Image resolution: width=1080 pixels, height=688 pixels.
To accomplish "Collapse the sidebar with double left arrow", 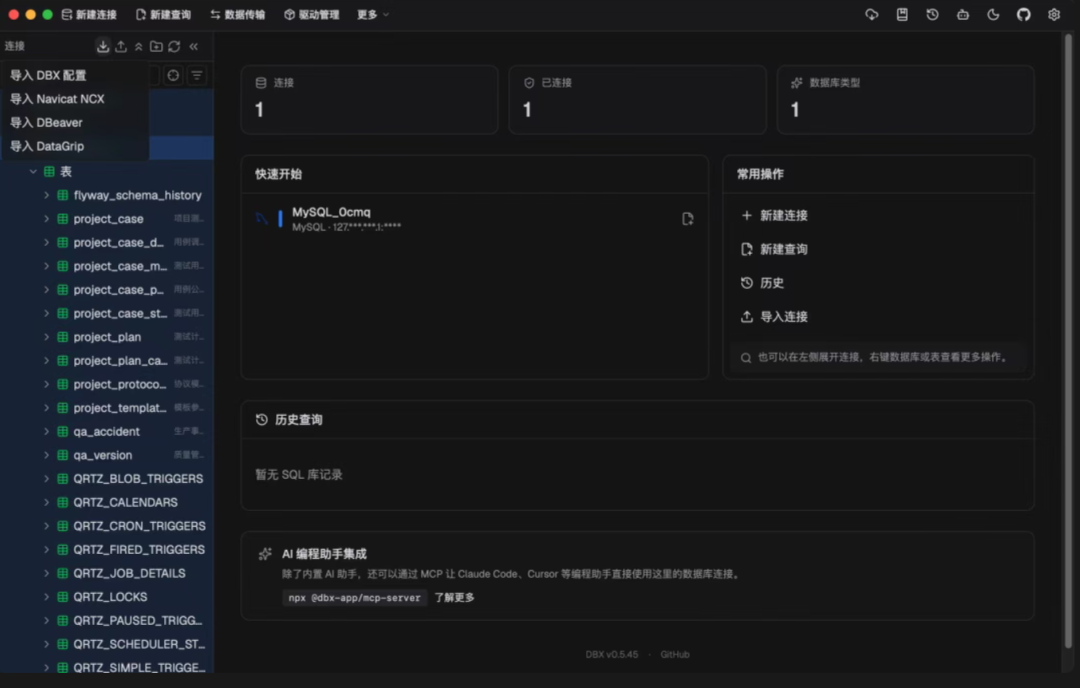I will pyautogui.click(x=194, y=46).
